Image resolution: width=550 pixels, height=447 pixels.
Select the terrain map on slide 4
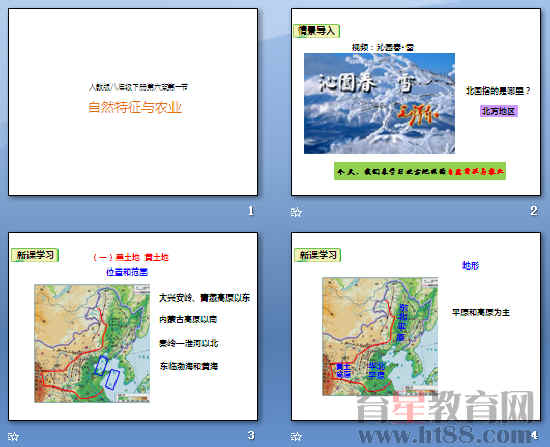click(x=380, y=336)
